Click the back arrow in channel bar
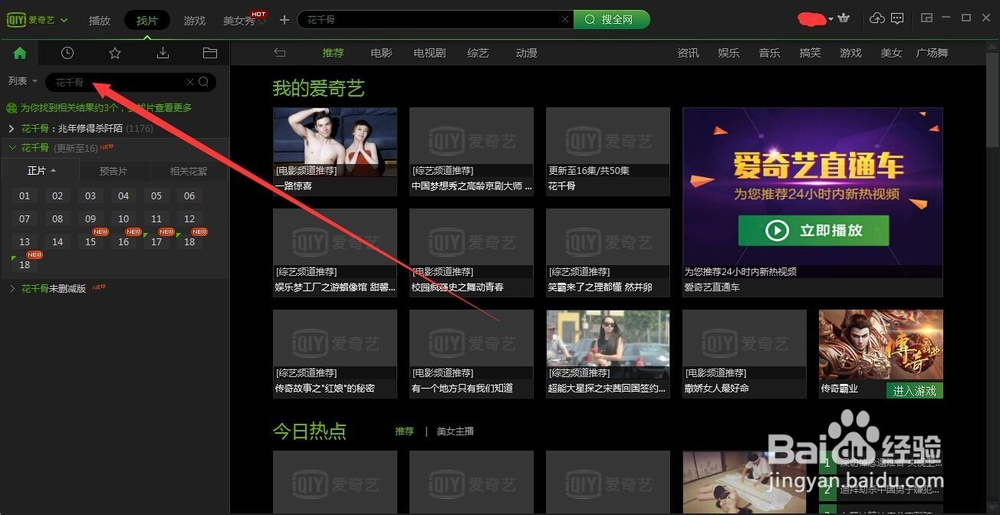Viewport: 1000px width, 515px height. point(279,53)
